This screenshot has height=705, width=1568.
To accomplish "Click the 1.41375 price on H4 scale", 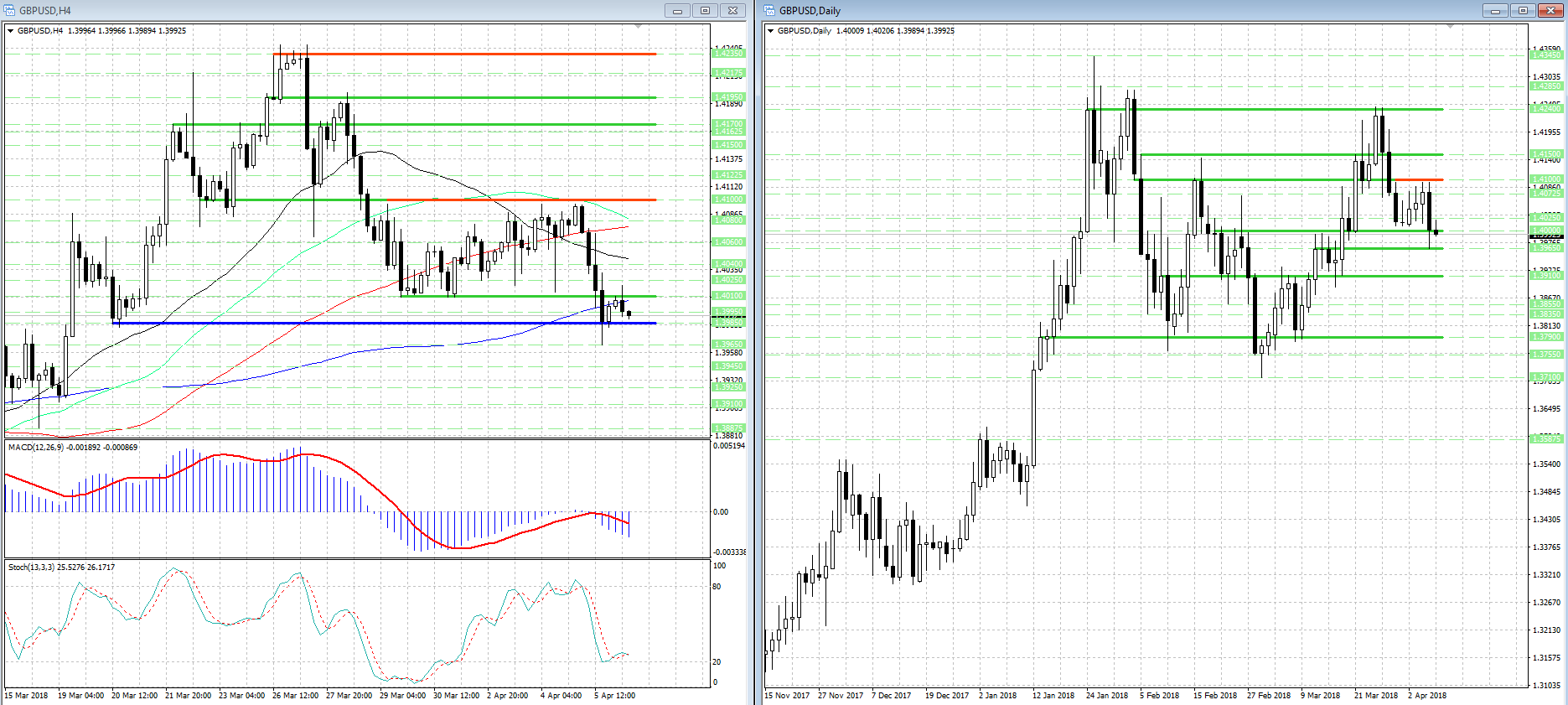I will 728,159.
